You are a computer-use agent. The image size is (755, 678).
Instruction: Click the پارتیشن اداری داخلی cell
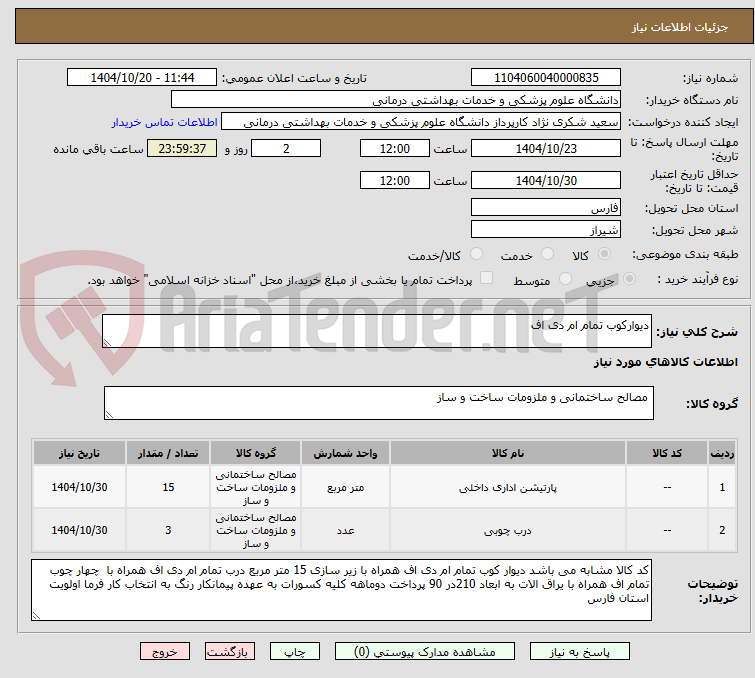[508, 487]
